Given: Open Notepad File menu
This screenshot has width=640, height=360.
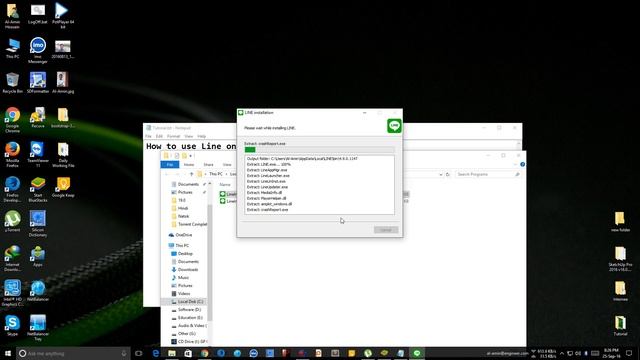Looking at the screenshot, I should pos(149,136).
